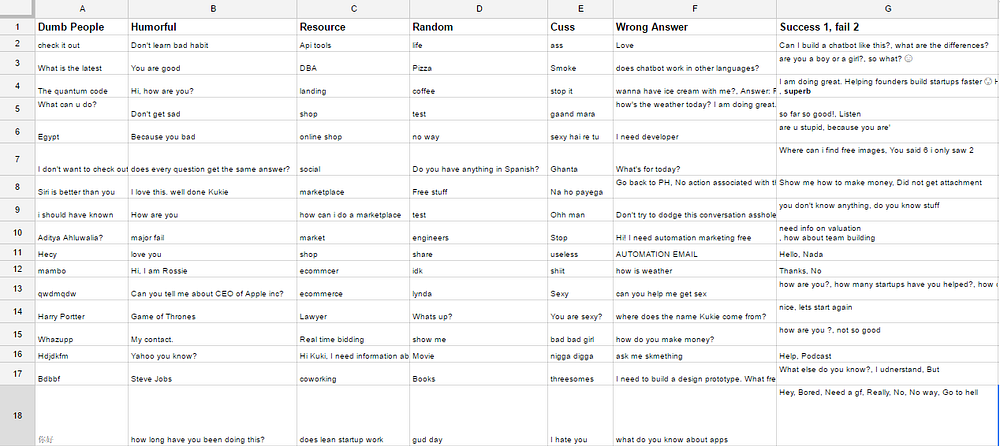Select column A header
1000x446 pixels.
coord(82,9)
